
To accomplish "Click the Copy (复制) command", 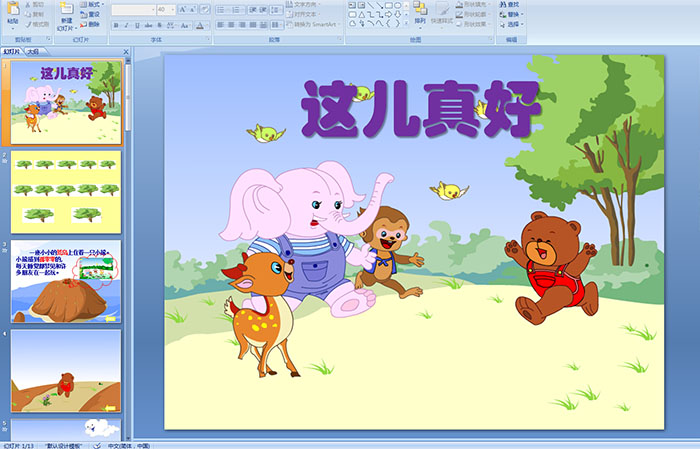I will [x=34, y=14].
